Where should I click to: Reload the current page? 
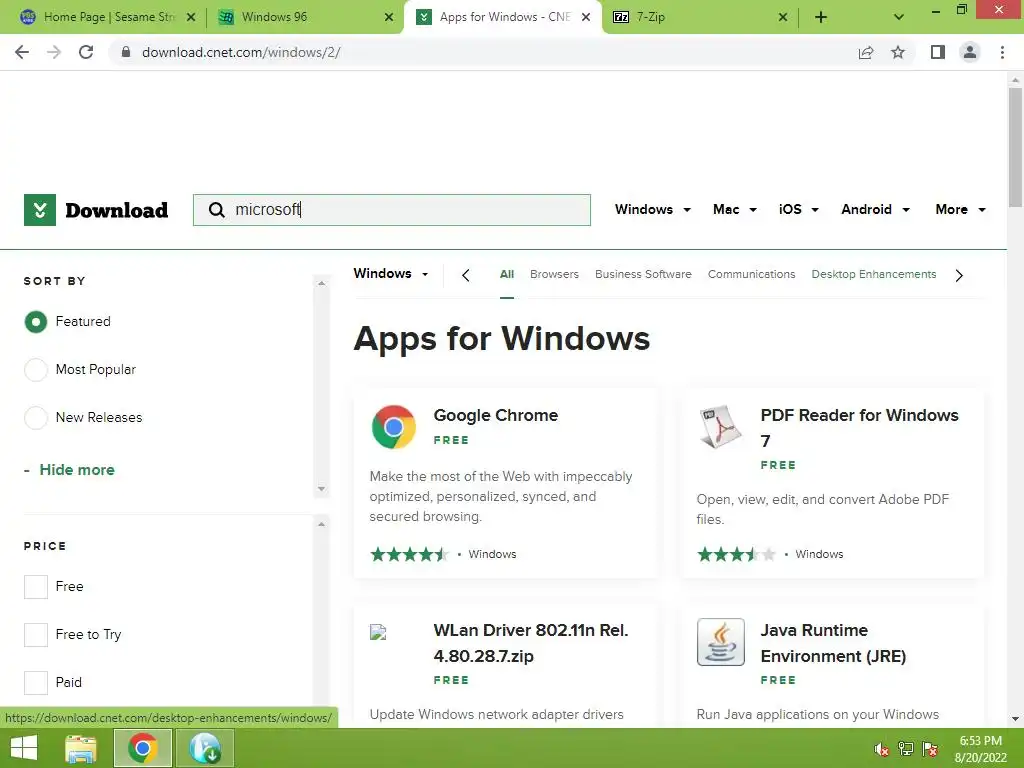[86, 52]
